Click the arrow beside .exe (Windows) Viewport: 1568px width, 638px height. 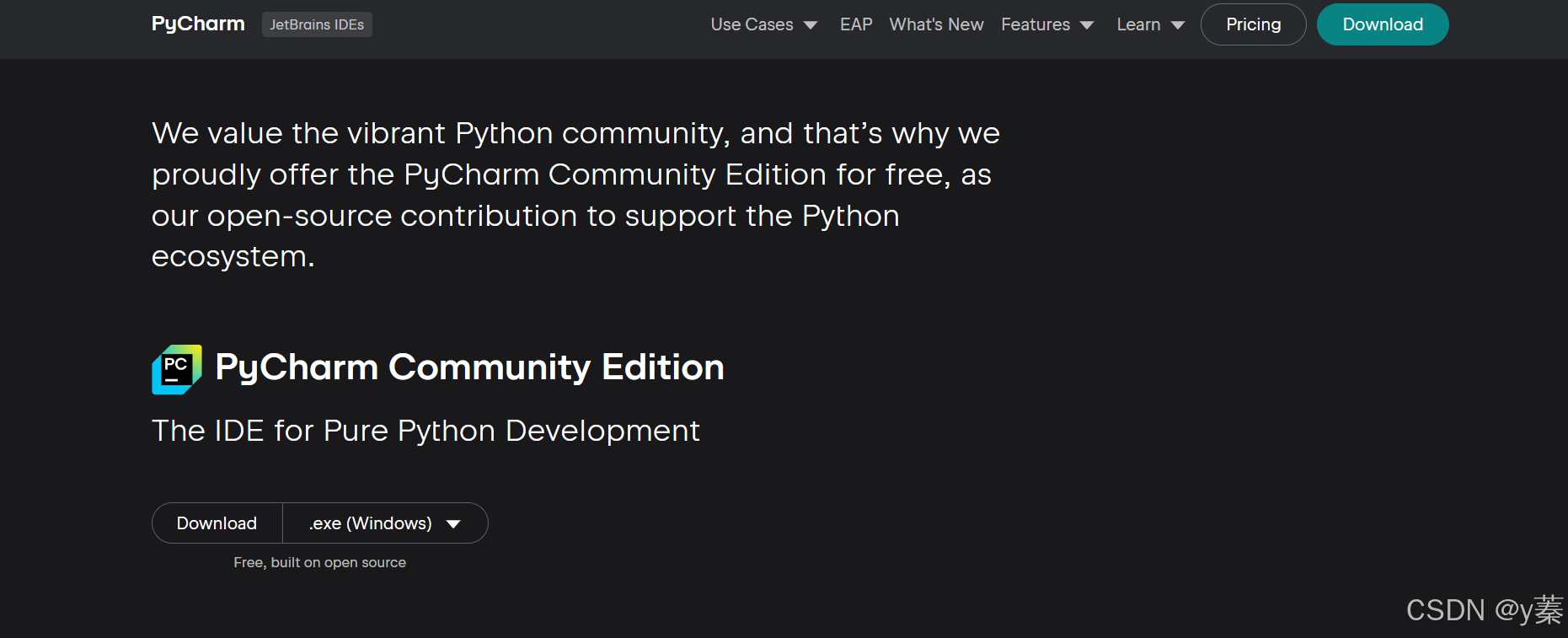pyautogui.click(x=453, y=524)
